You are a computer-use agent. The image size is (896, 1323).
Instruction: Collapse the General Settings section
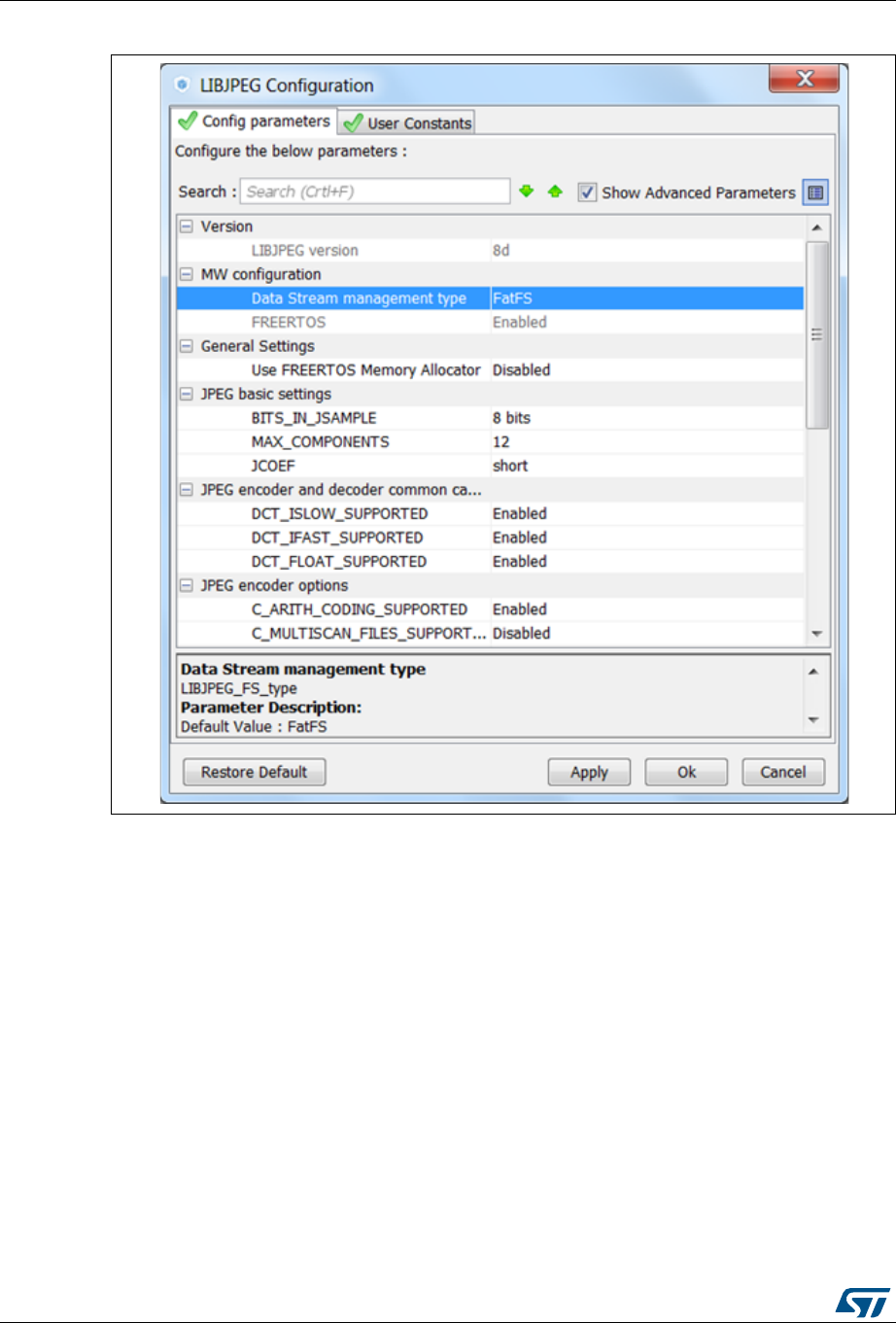coord(186,346)
